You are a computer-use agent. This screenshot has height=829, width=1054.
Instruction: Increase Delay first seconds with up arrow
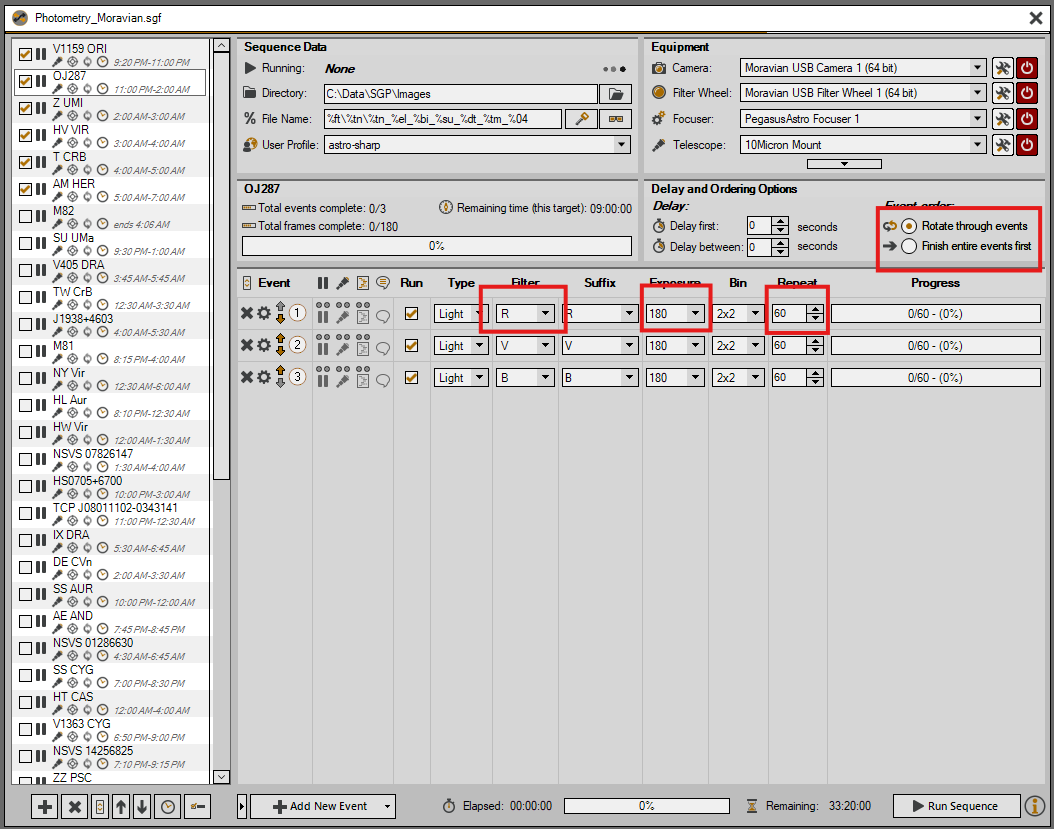coord(781,222)
